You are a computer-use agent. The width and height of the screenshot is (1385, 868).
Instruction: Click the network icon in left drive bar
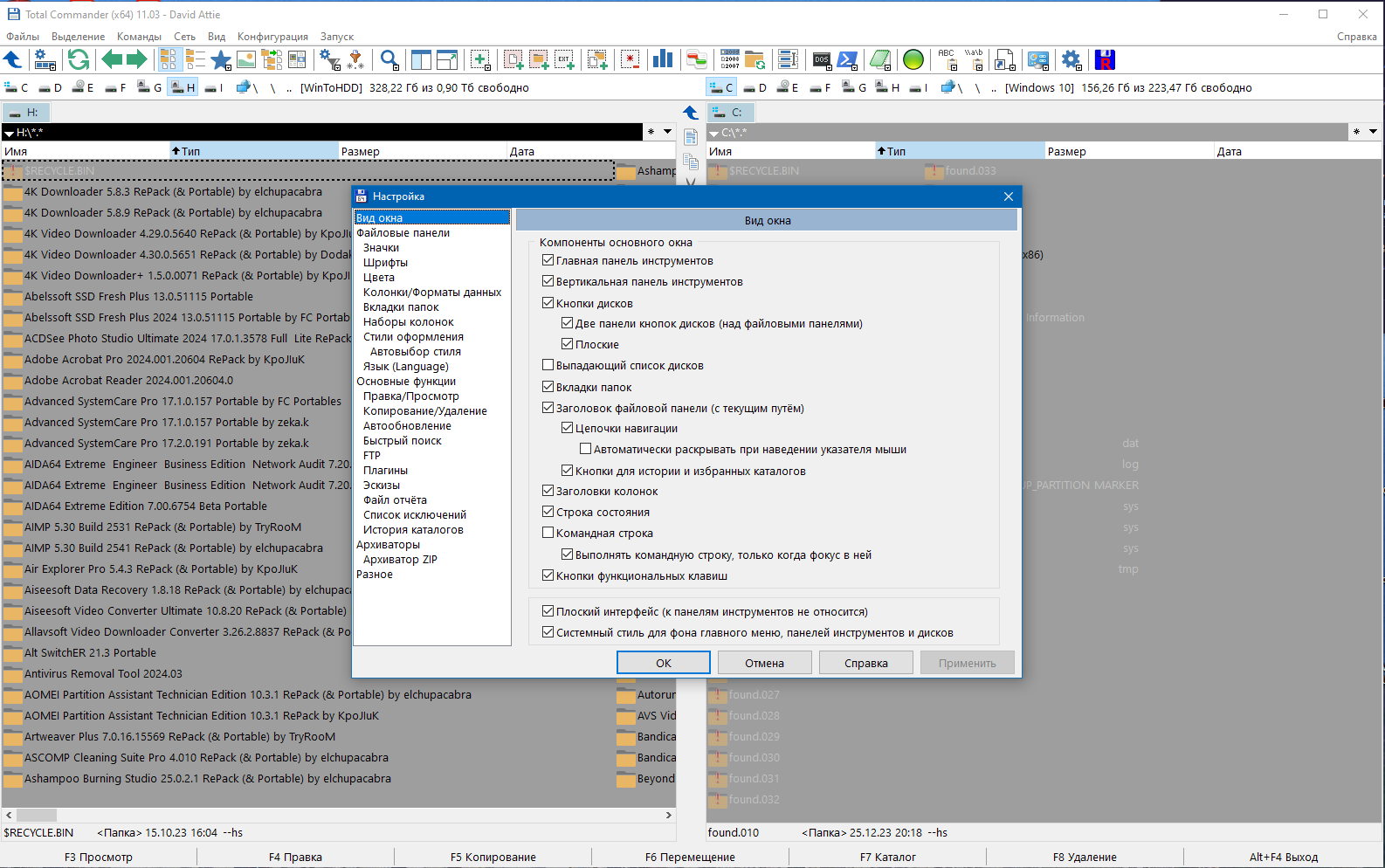pos(247,87)
